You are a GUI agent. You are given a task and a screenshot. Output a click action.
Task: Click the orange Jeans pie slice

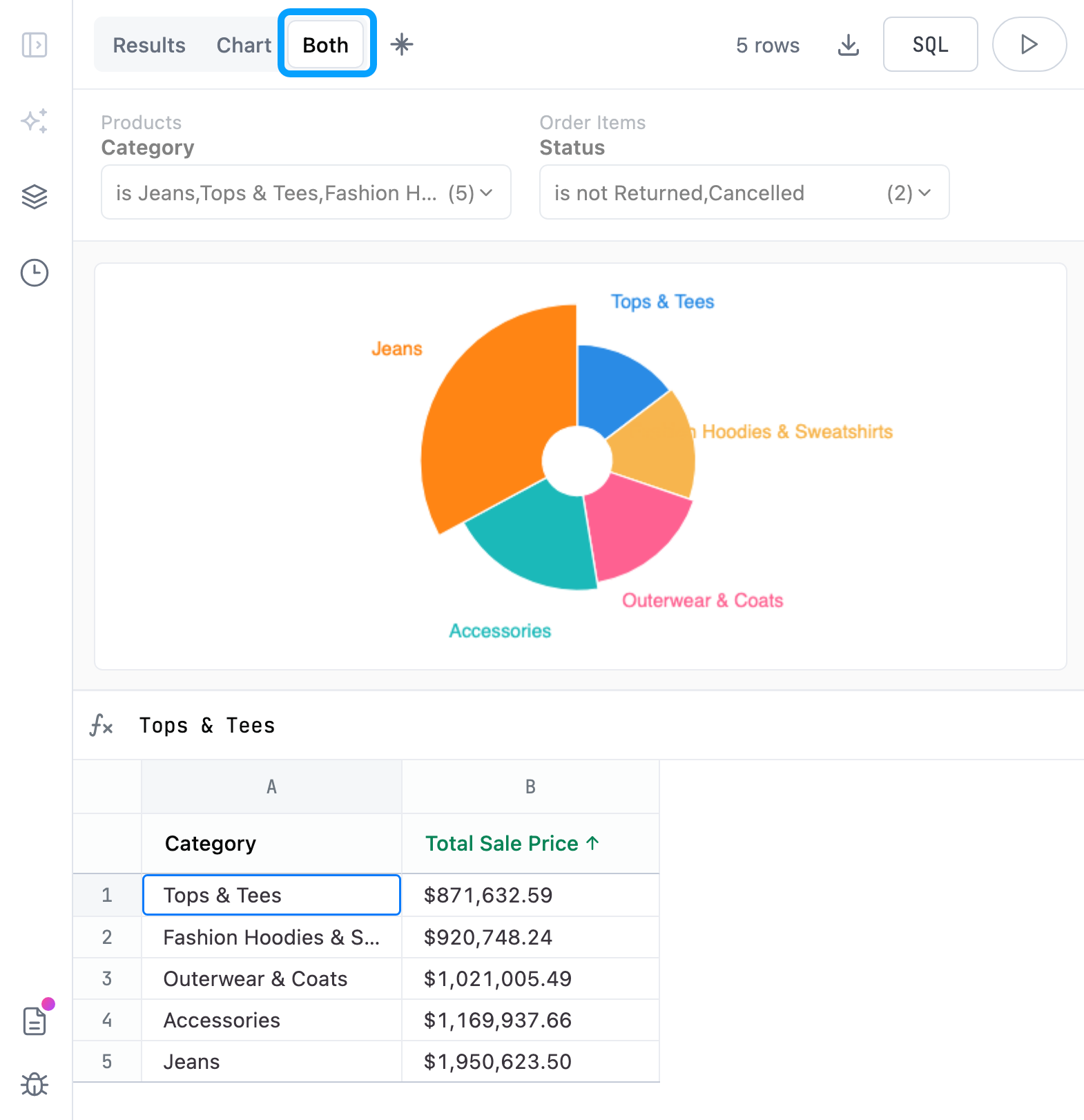click(490, 414)
